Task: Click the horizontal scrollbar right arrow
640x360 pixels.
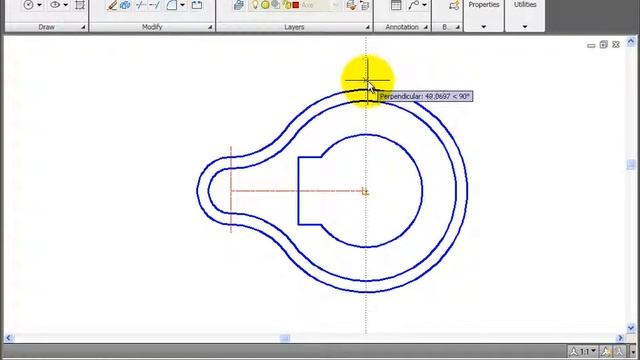Action: (x=620, y=338)
